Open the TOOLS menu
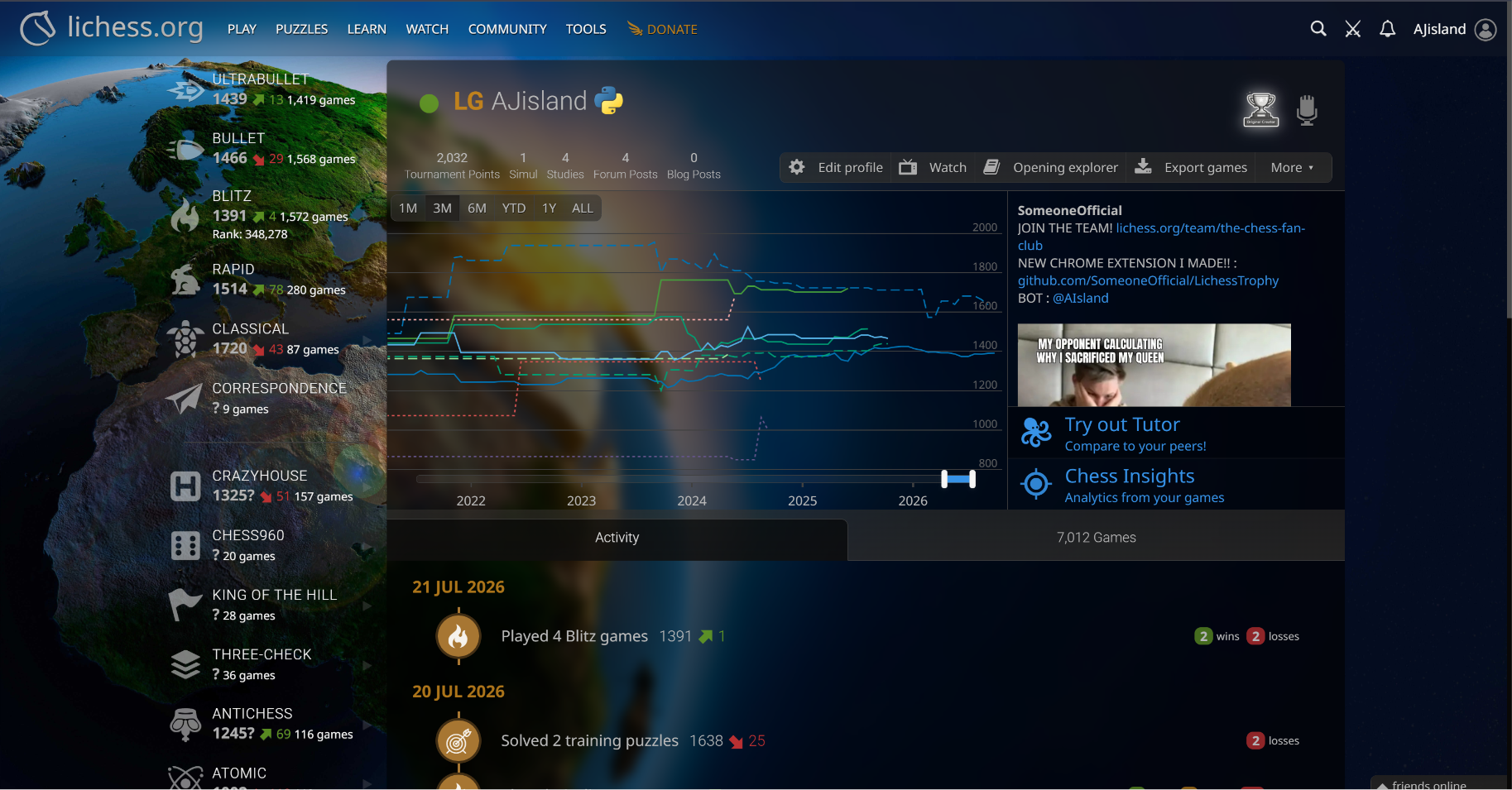The image size is (1512, 790). 586,29
